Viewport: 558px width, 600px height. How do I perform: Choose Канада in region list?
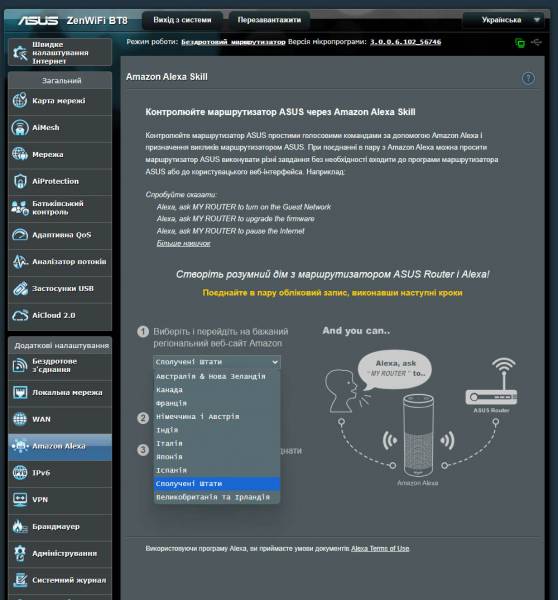(217, 390)
